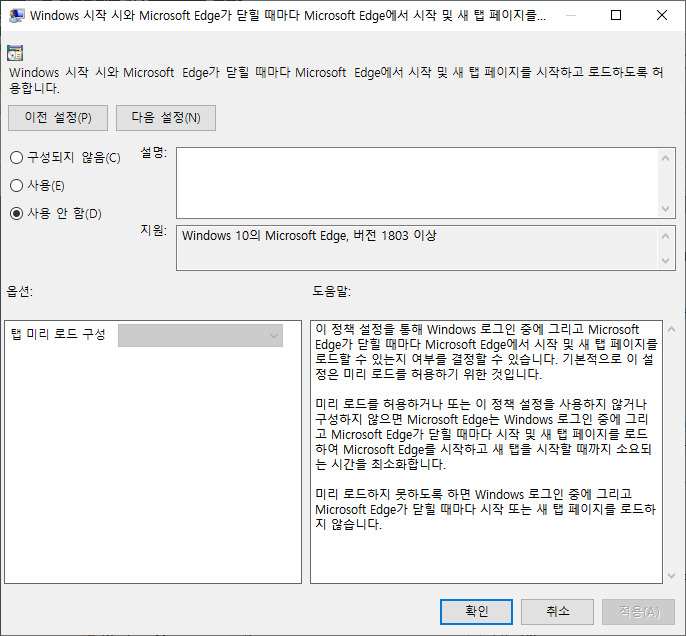The width and height of the screenshot is (686, 636).
Task: Open the 탭 미리 로드 구성 dropdown
Action: [200, 335]
